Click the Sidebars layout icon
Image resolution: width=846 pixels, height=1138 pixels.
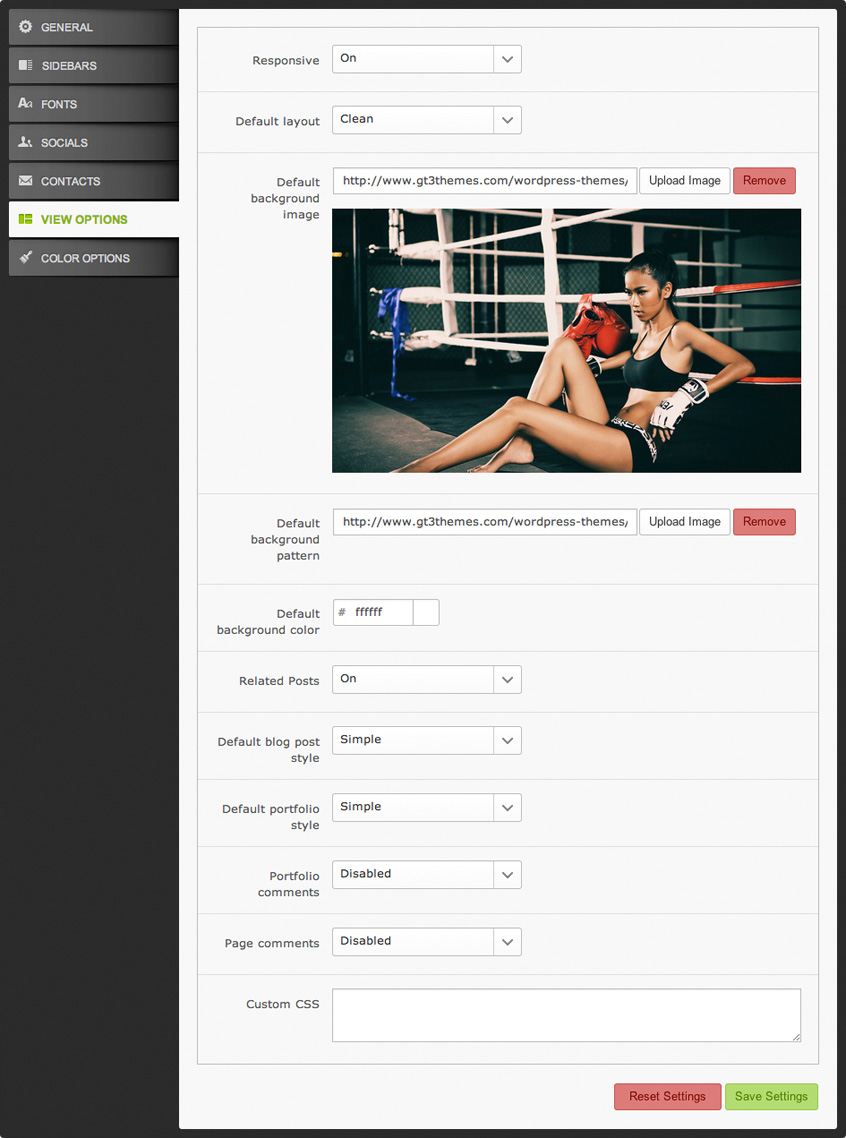(25, 65)
